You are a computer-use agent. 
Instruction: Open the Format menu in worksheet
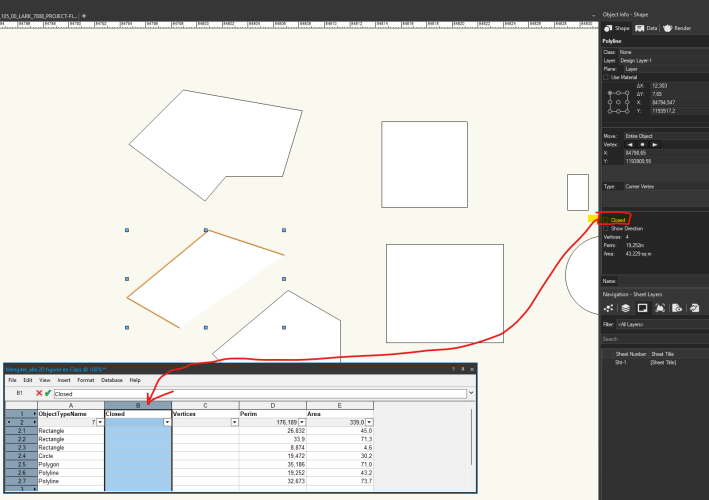pyautogui.click(x=86, y=380)
